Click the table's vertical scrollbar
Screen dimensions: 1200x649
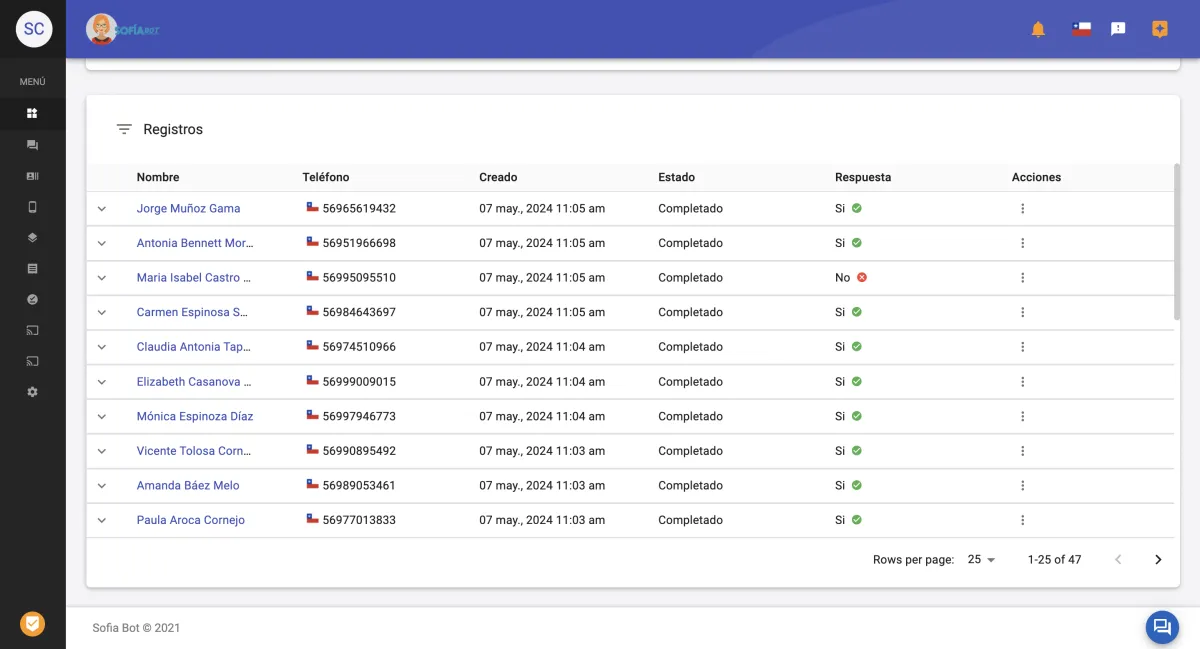(1177, 242)
